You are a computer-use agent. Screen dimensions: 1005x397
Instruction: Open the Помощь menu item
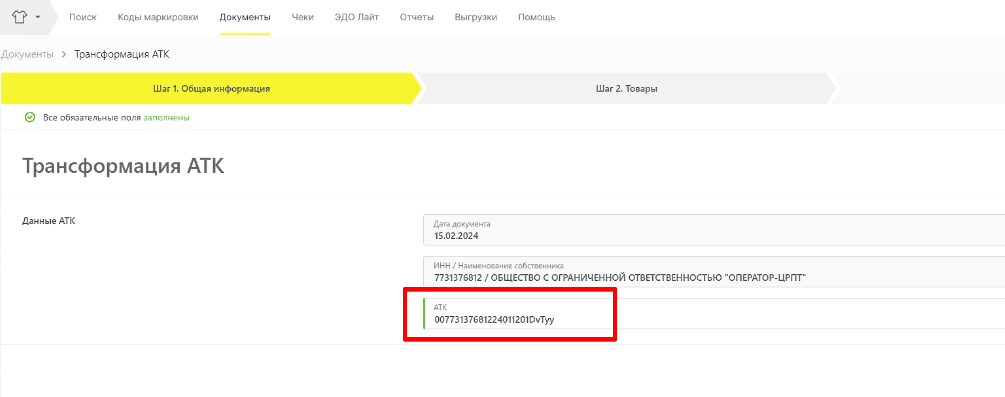(x=536, y=17)
